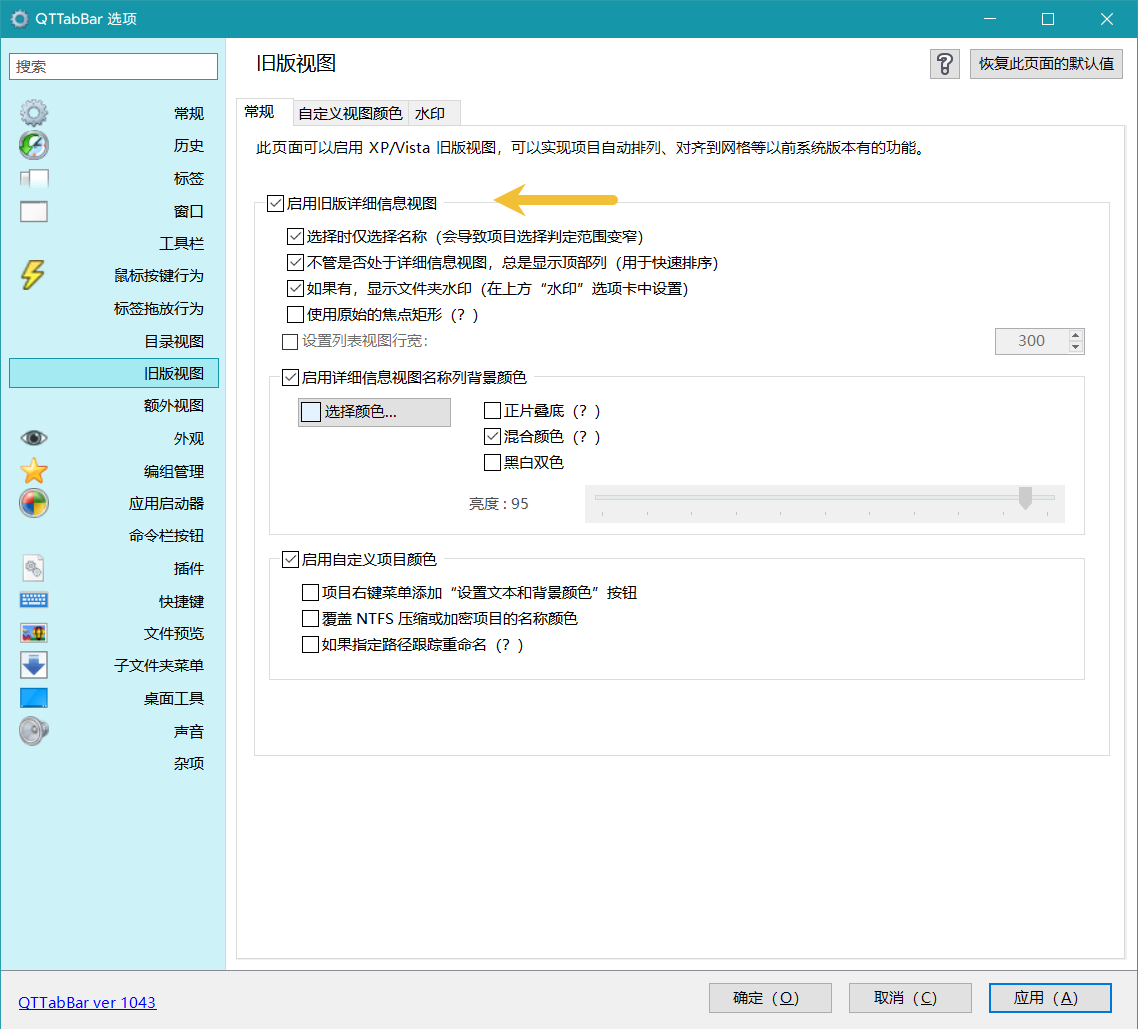The image size is (1138, 1029).
Task: Open the 声音 speaker icon
Action: click(x=34, y=731)
